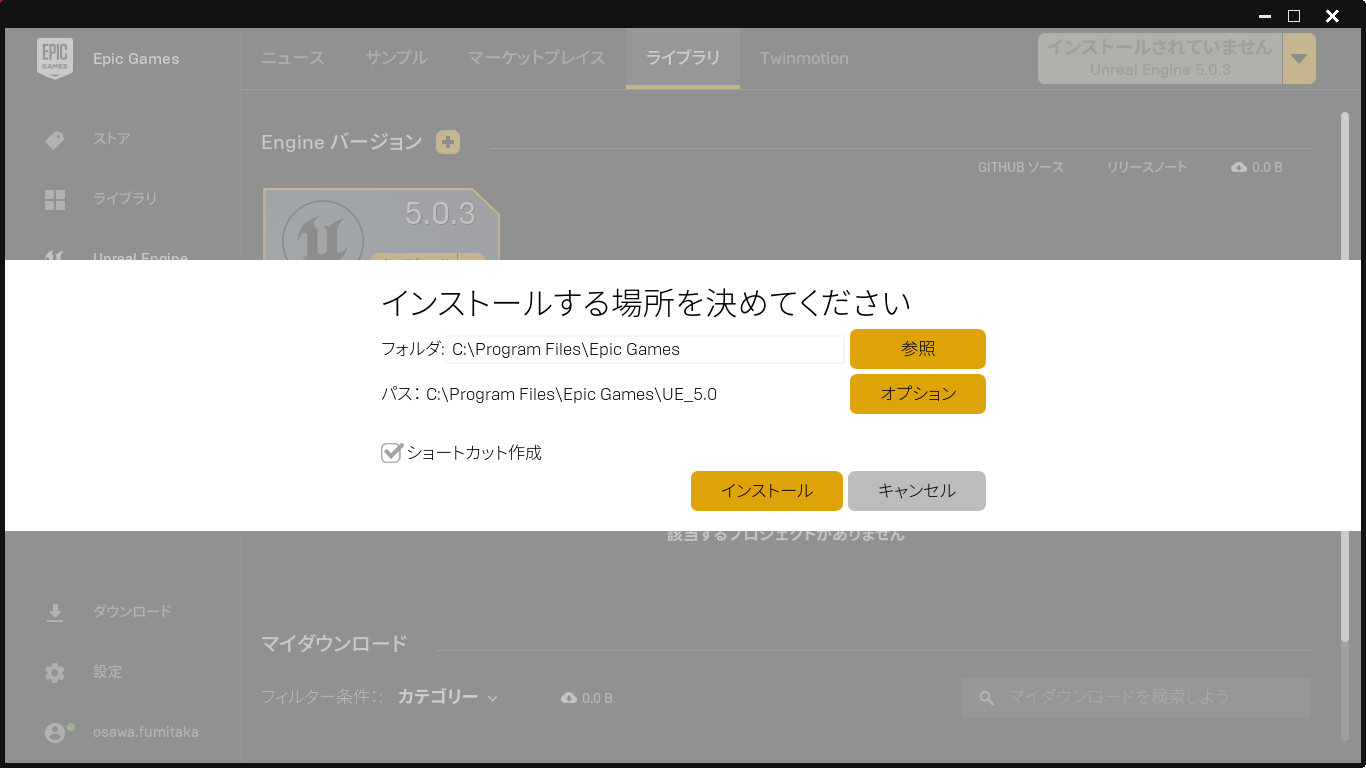1366x768 pixels.
Task: Maximize the launcher window
Action: [1294, 15]
